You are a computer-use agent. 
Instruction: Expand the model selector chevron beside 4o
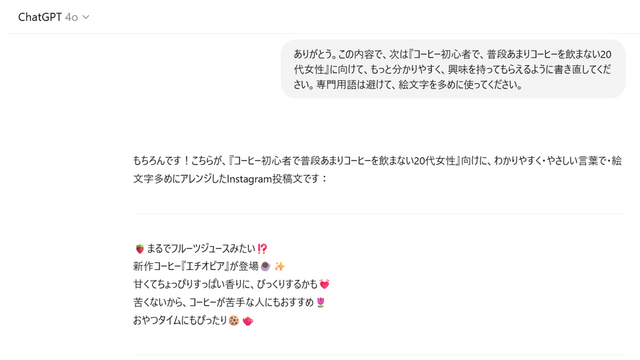[x=86, y=17]
